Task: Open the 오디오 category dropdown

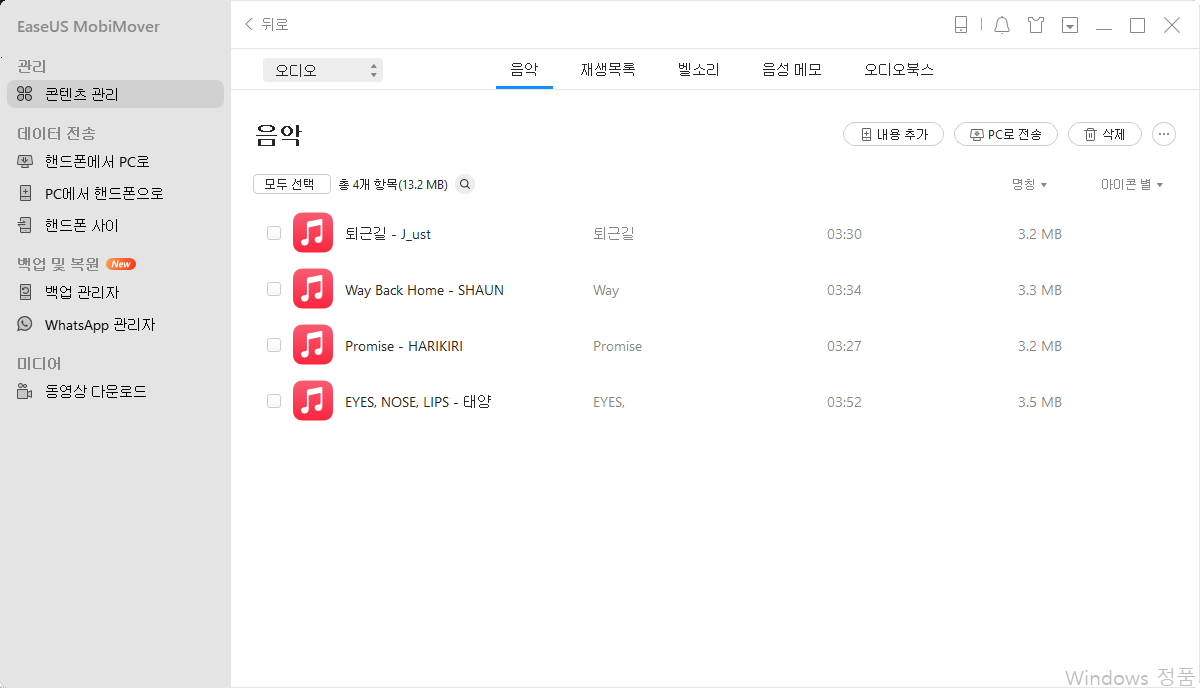Action: [x=323, y=70]
